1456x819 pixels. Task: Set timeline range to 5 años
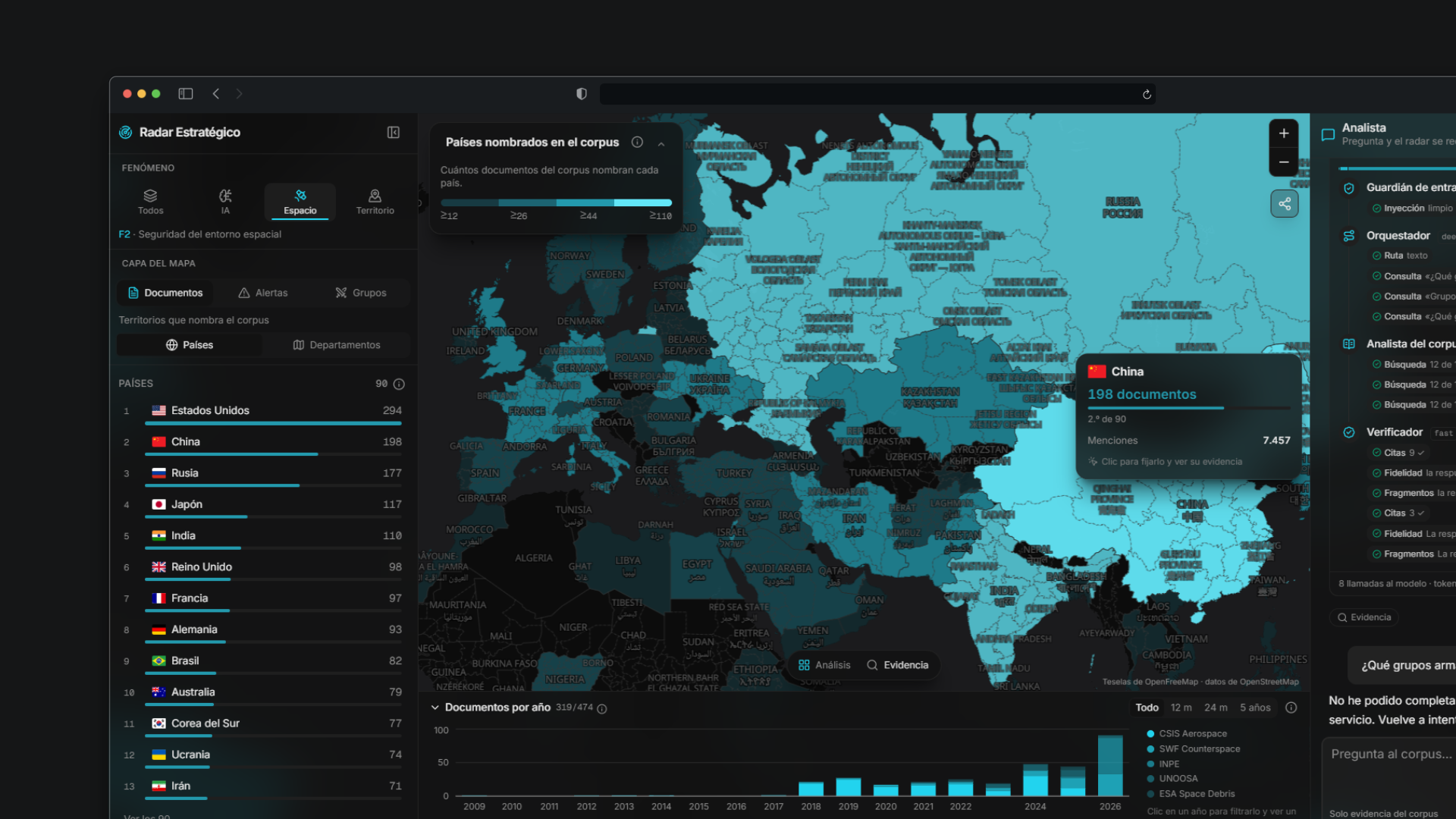click(x=1255, y=708)
